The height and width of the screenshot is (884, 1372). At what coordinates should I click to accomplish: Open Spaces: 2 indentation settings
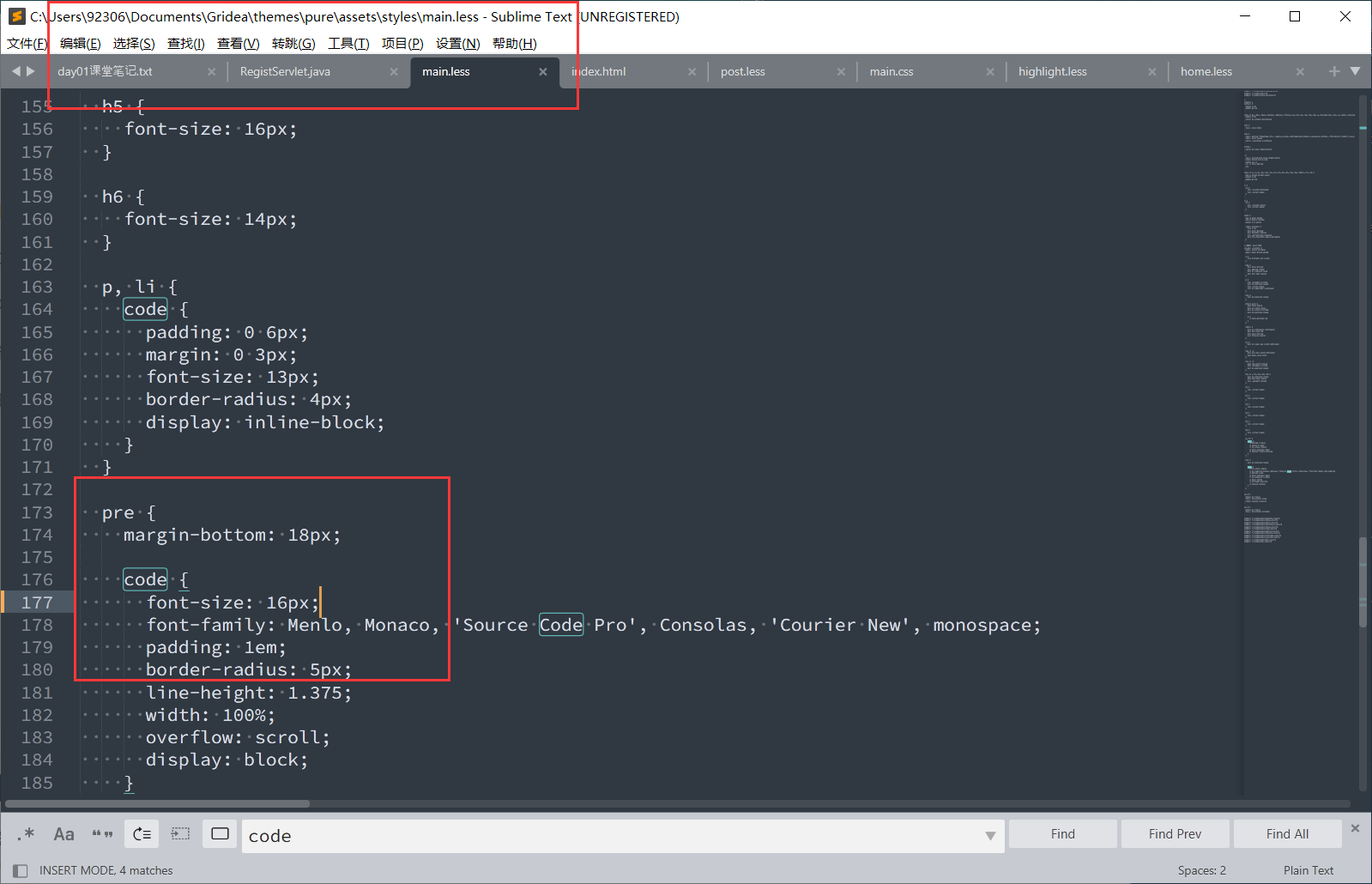[1201, 870]
